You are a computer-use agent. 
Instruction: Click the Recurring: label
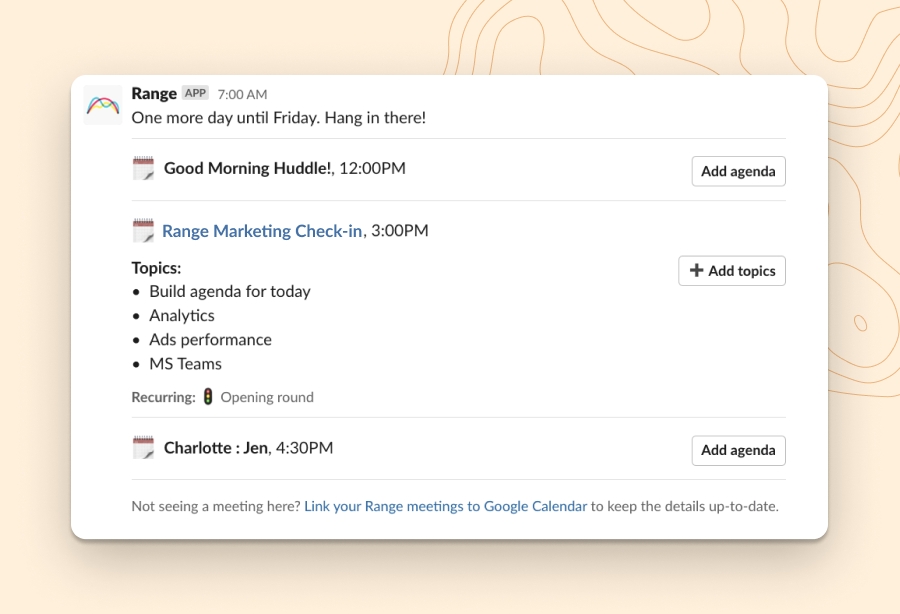click(x=164, y=397)
